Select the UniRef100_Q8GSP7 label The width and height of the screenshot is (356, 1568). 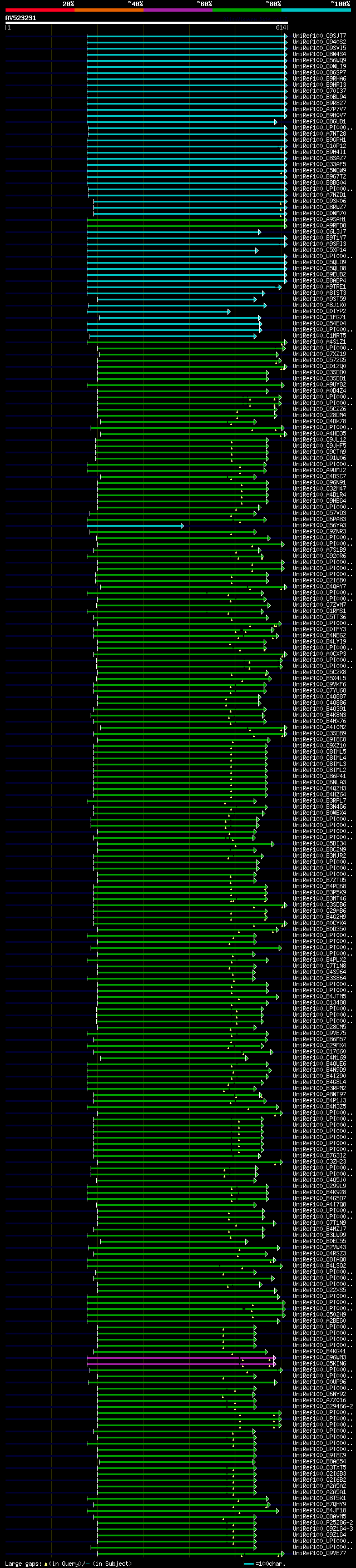pyautogui.click(x=319, y=72)
